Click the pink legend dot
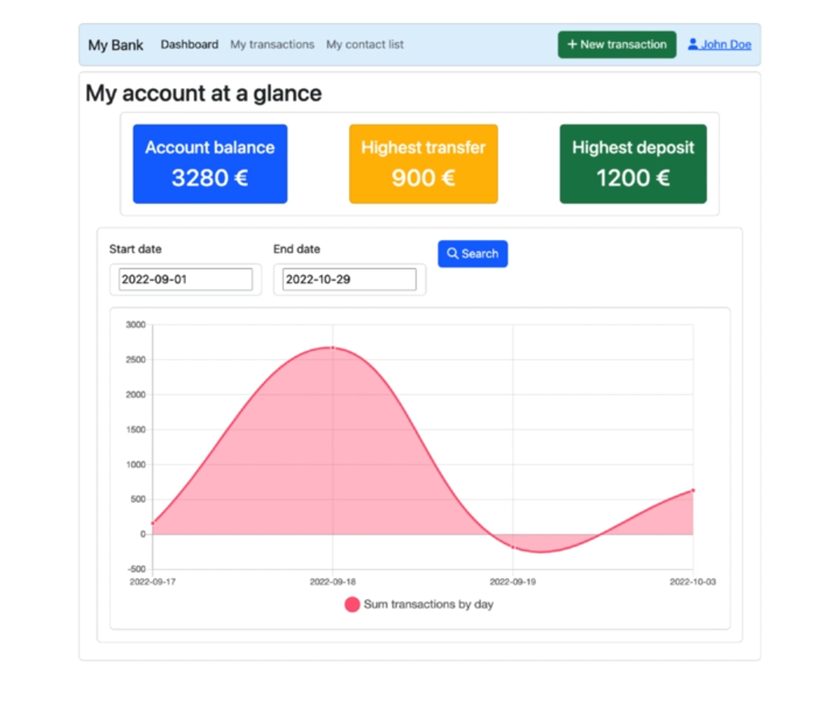Viewport: 828px width, 708px height. pos(351,604)
